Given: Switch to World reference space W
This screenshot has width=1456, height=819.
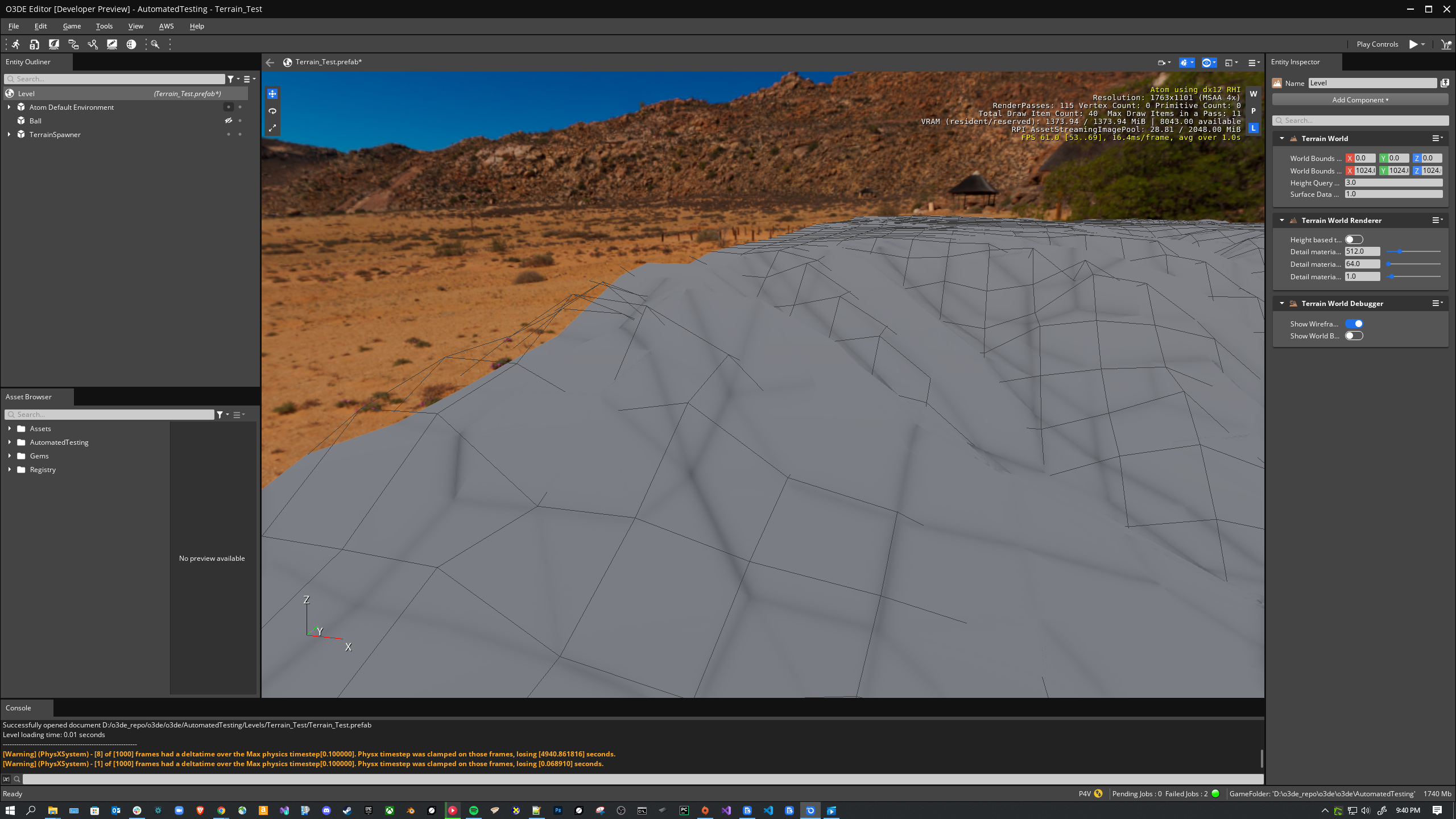Looking at the screenshot, I should pos(1253,94).
